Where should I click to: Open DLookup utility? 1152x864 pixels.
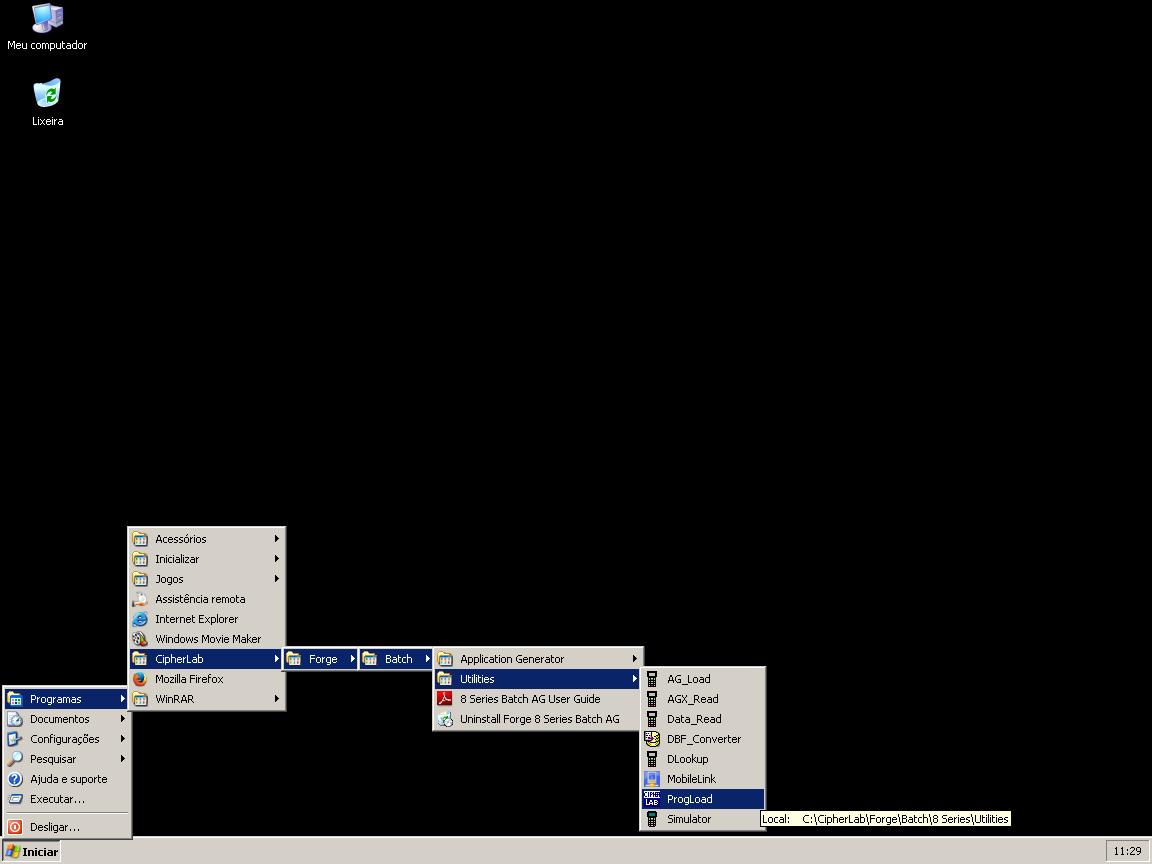point(703,759)
